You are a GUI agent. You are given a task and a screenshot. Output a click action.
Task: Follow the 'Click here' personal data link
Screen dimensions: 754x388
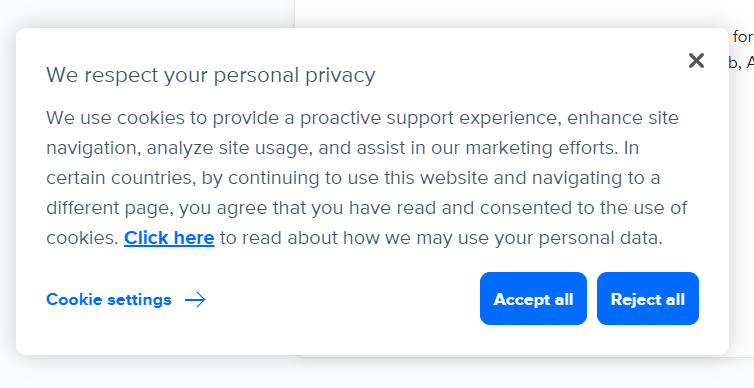pyautogui.click(x=169, y=238)
